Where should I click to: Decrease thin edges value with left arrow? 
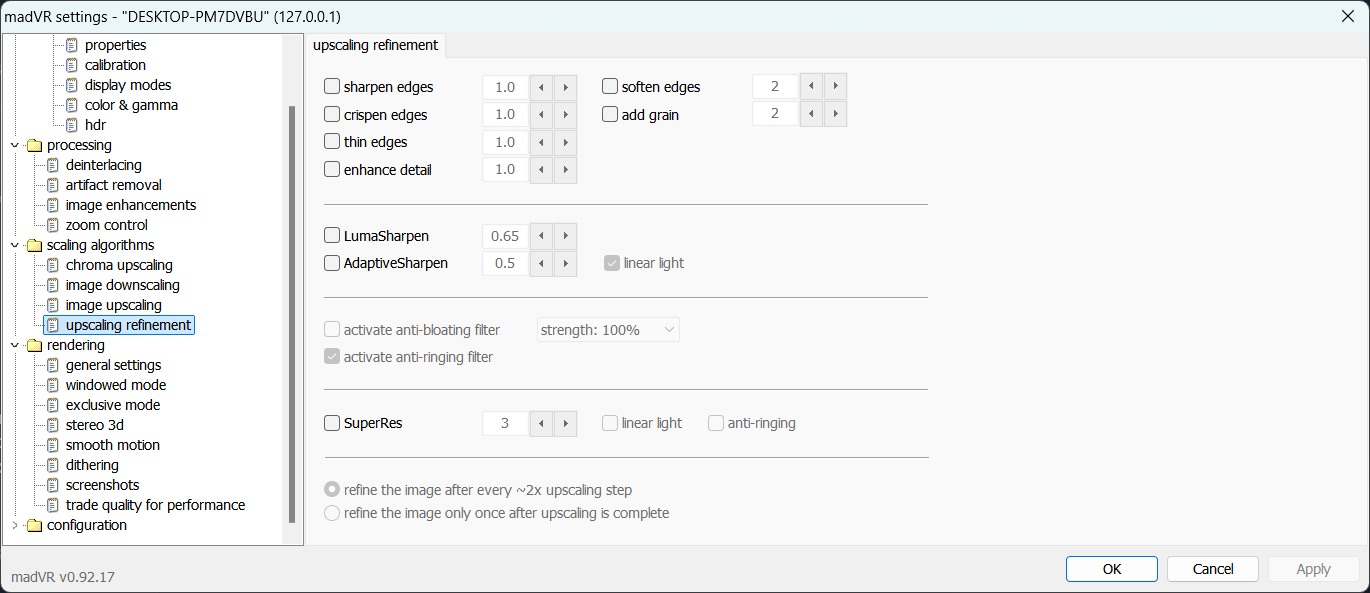click(541, 142)
